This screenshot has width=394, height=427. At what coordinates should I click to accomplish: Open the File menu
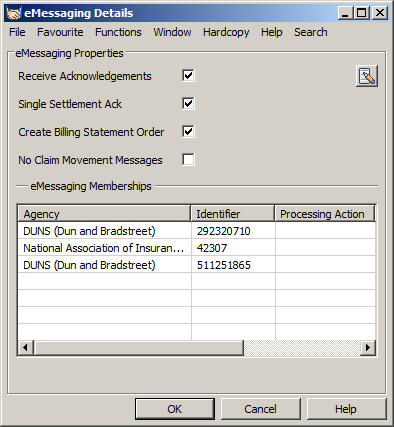coord(17,32)
